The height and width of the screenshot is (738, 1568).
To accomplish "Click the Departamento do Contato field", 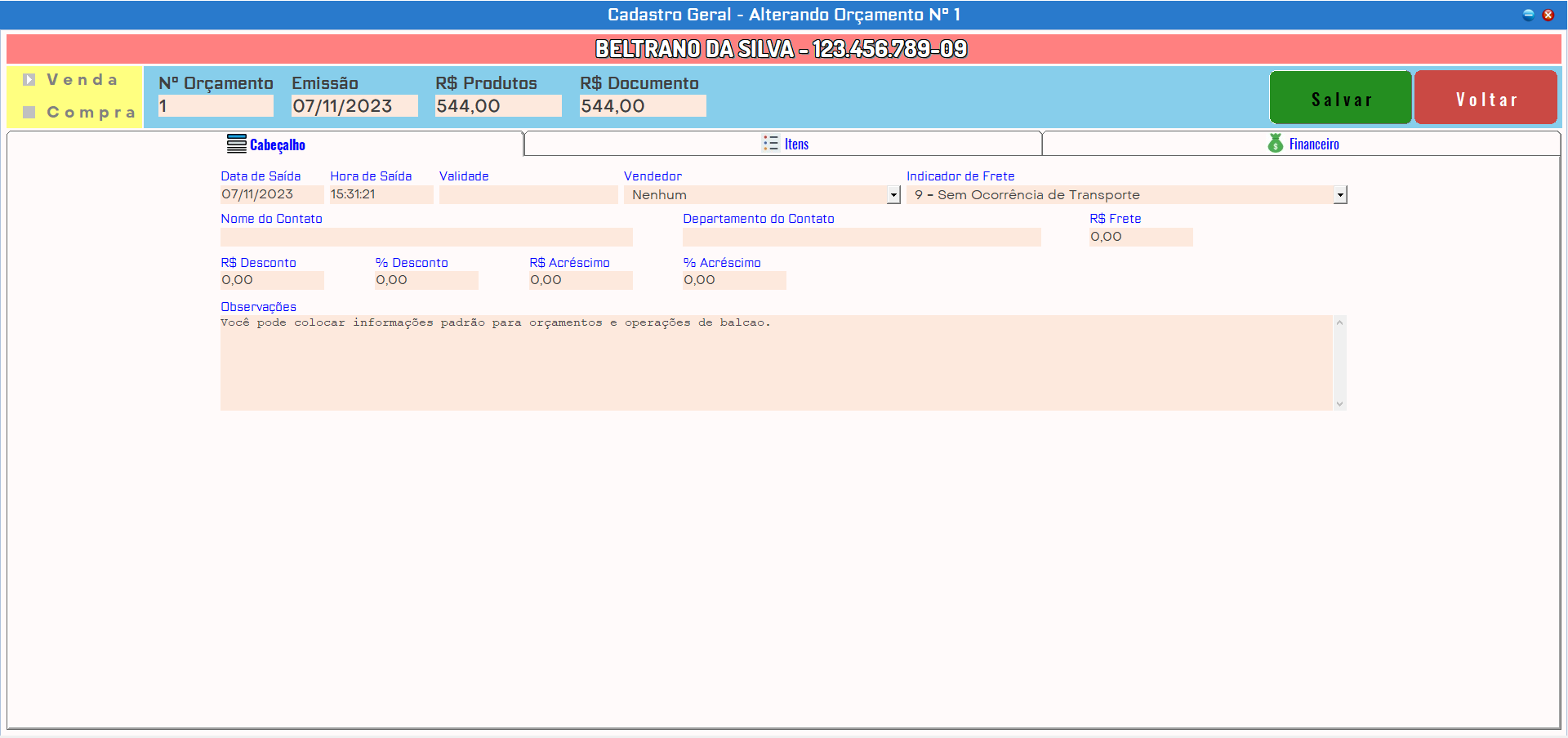I will [x=862, y=237].
